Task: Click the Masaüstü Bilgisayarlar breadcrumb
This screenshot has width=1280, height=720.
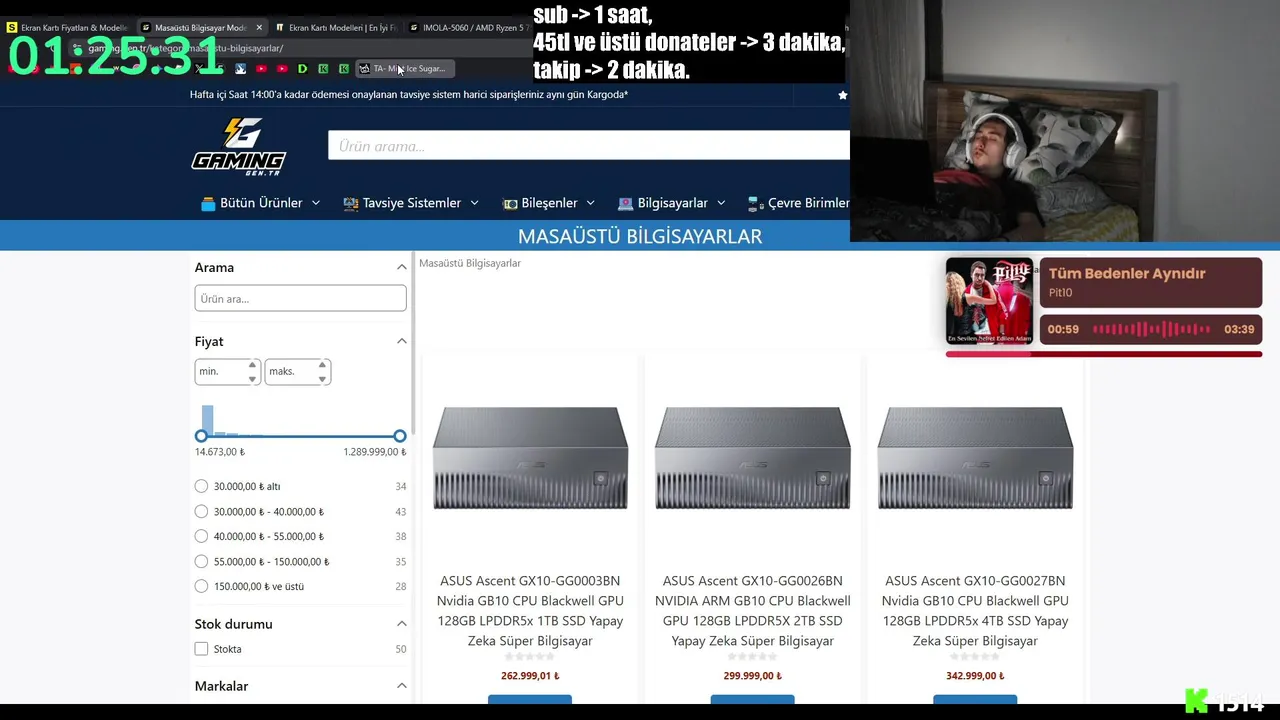Action: coord(470,263)
